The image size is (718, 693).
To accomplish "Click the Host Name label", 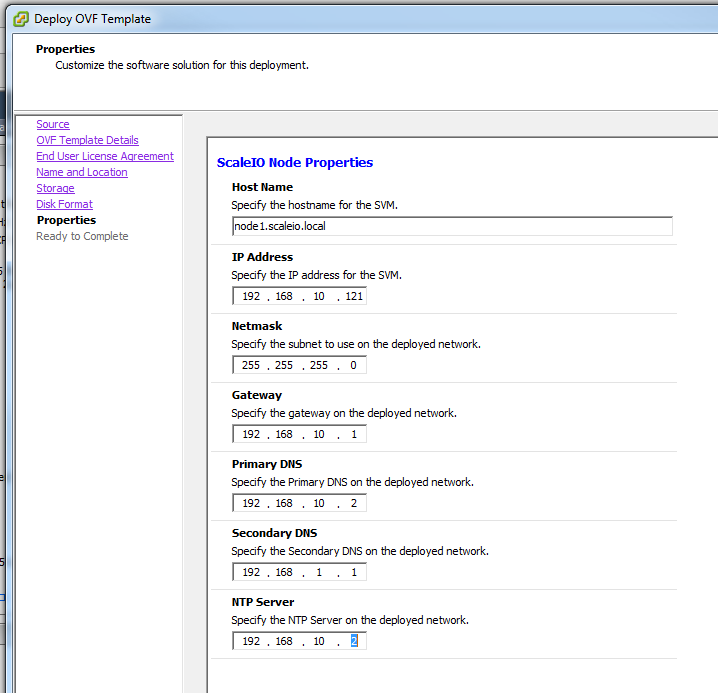I will point(262,187).
